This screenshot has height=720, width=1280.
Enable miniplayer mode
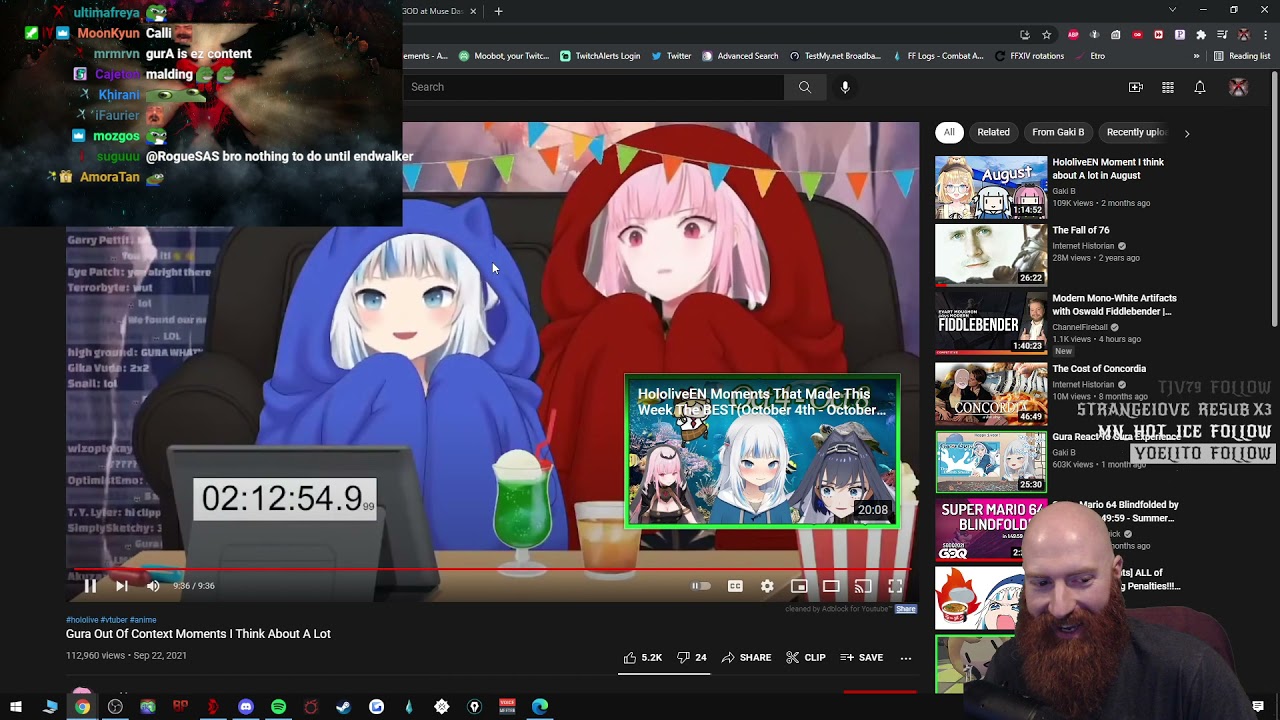pyautogui.click(x=799, y=586)
